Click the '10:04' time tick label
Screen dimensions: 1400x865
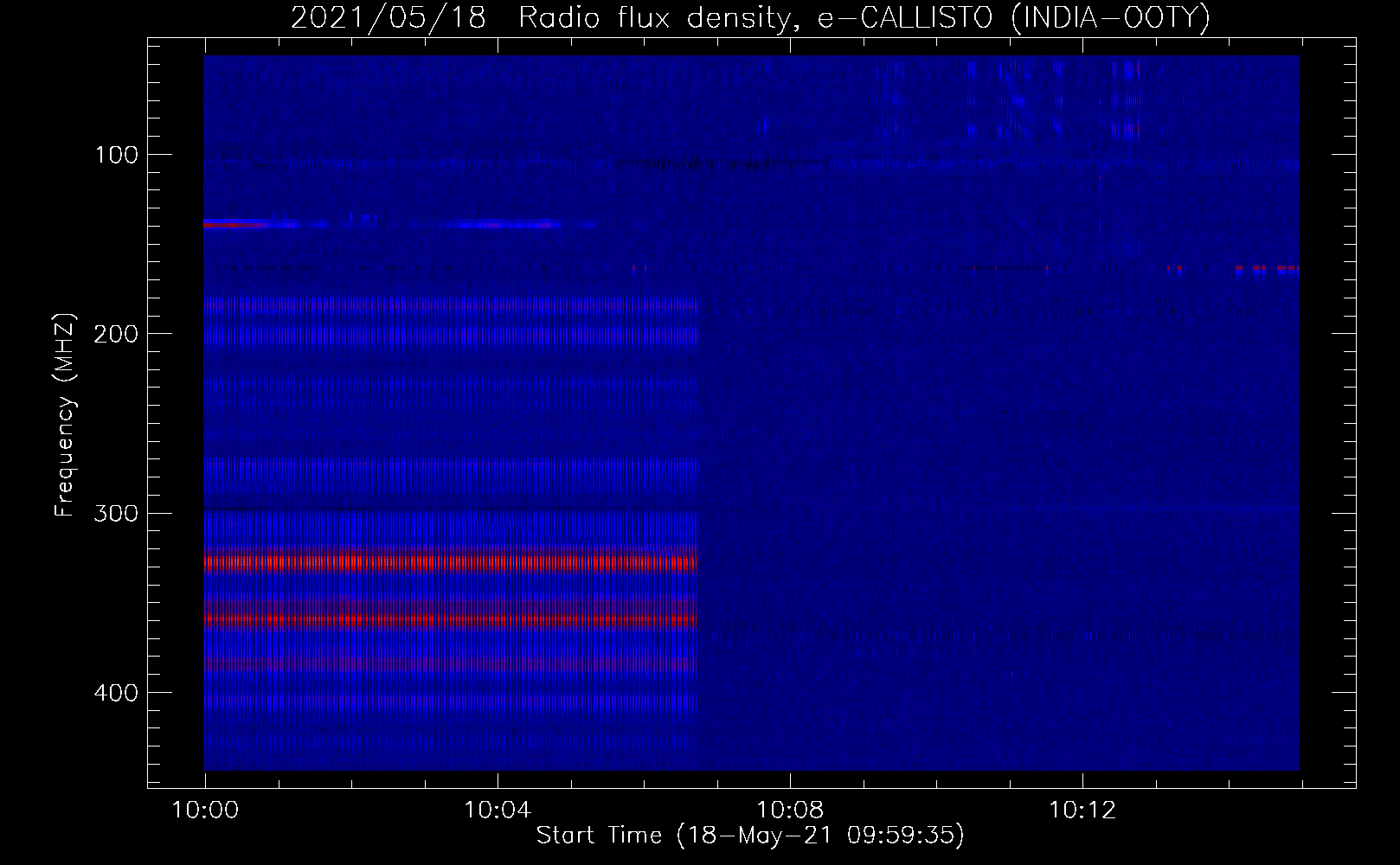498,811
